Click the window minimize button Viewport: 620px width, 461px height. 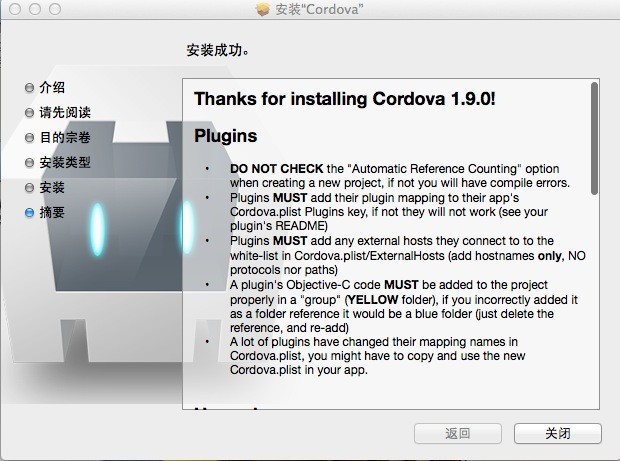[x=35, y=9]
